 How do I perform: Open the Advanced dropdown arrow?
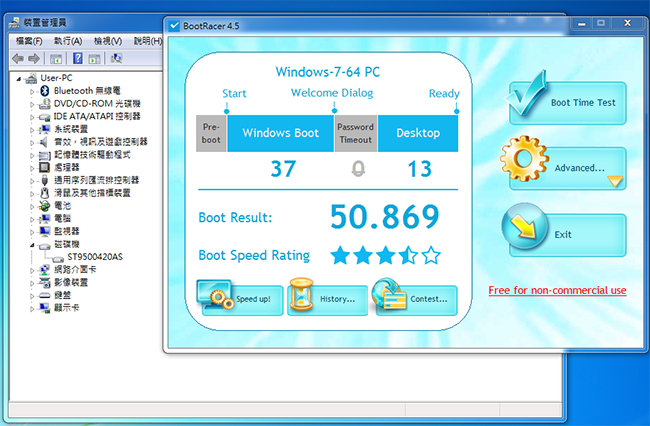pyautogui.click(x=613, y=181)
